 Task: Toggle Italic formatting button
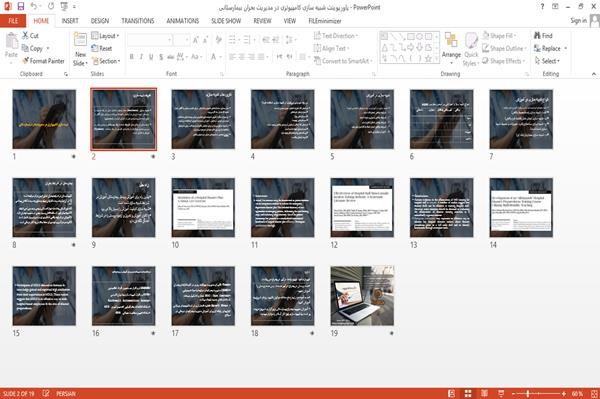coord(141,57)
